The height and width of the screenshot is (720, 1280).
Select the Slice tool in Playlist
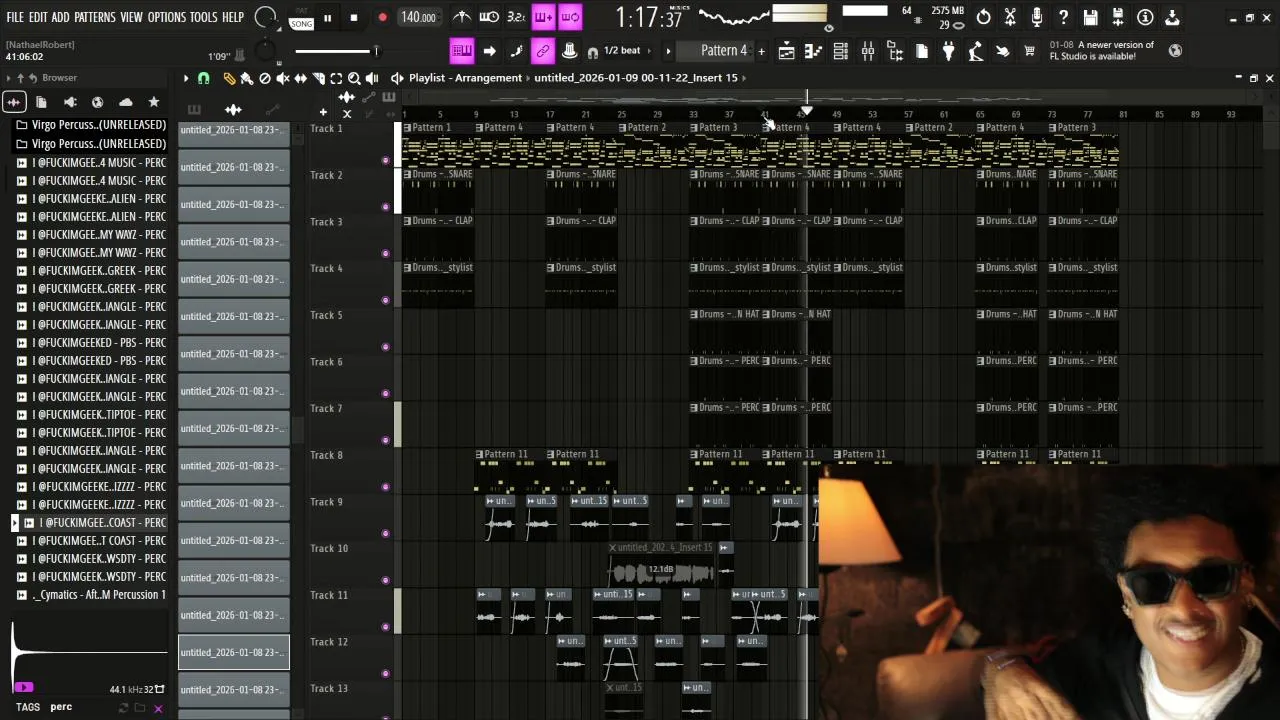[x=318, y=78]
